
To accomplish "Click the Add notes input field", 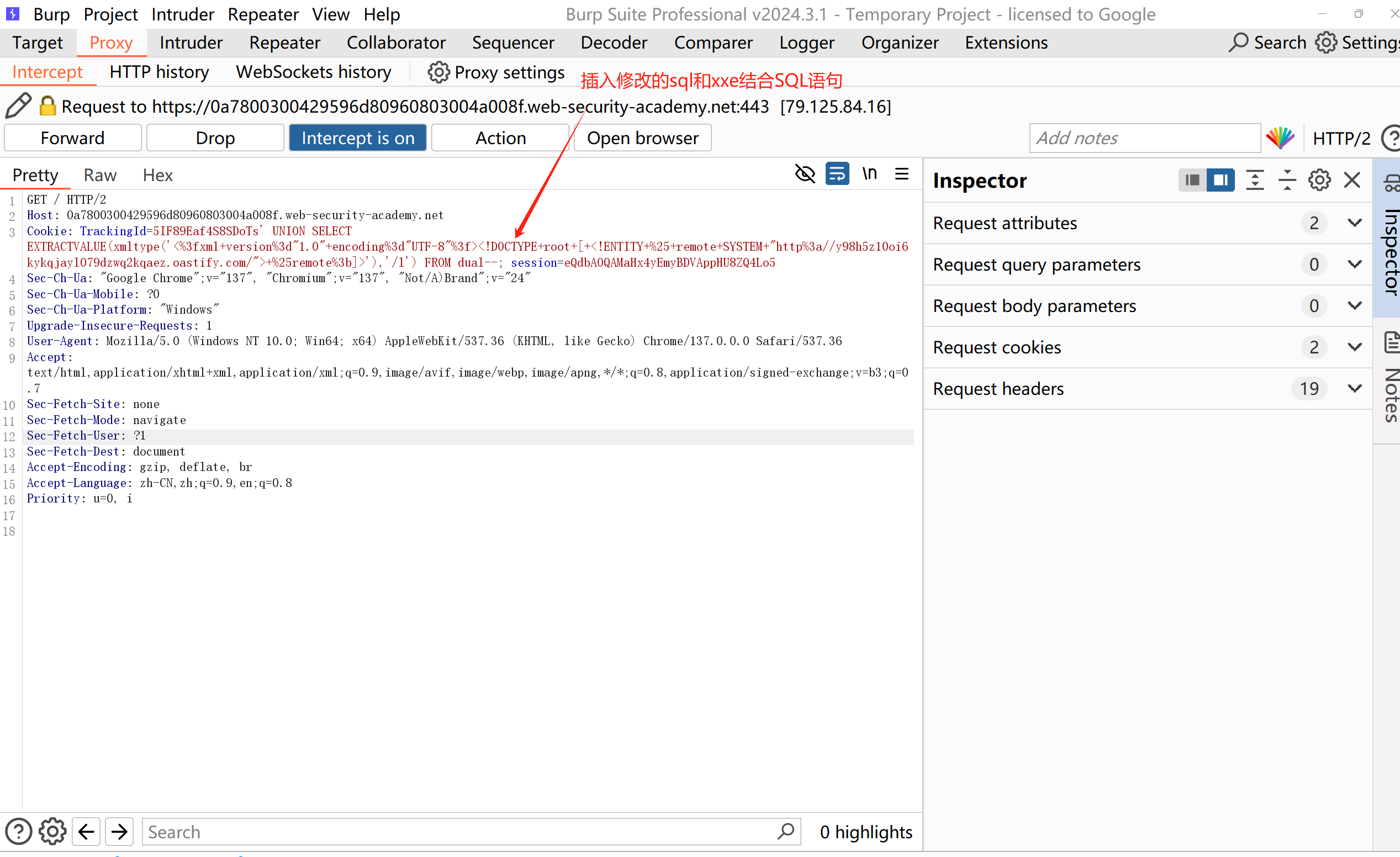I will [1144, 138].
